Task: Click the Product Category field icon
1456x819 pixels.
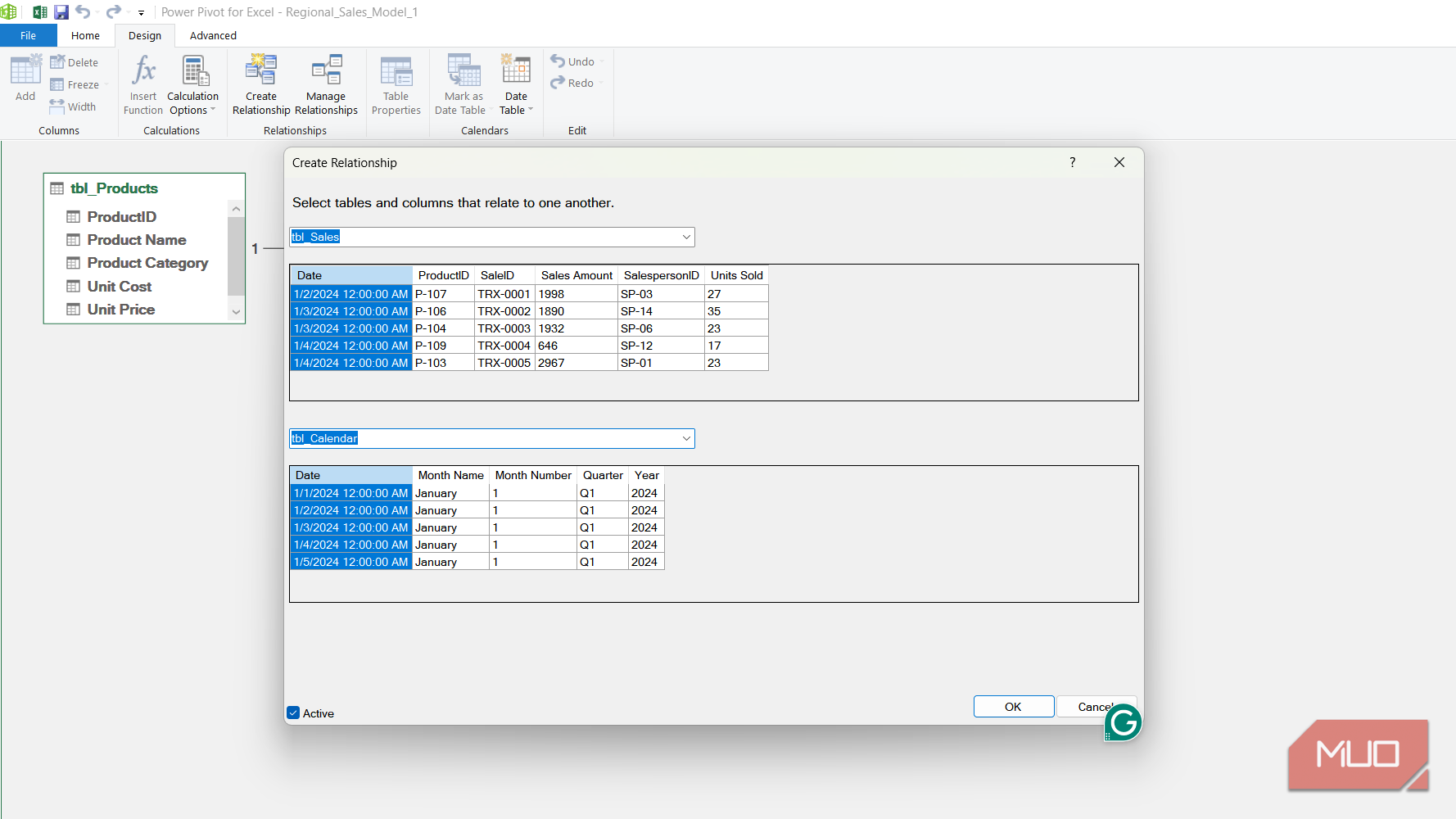Action: [x=74, y=263]
